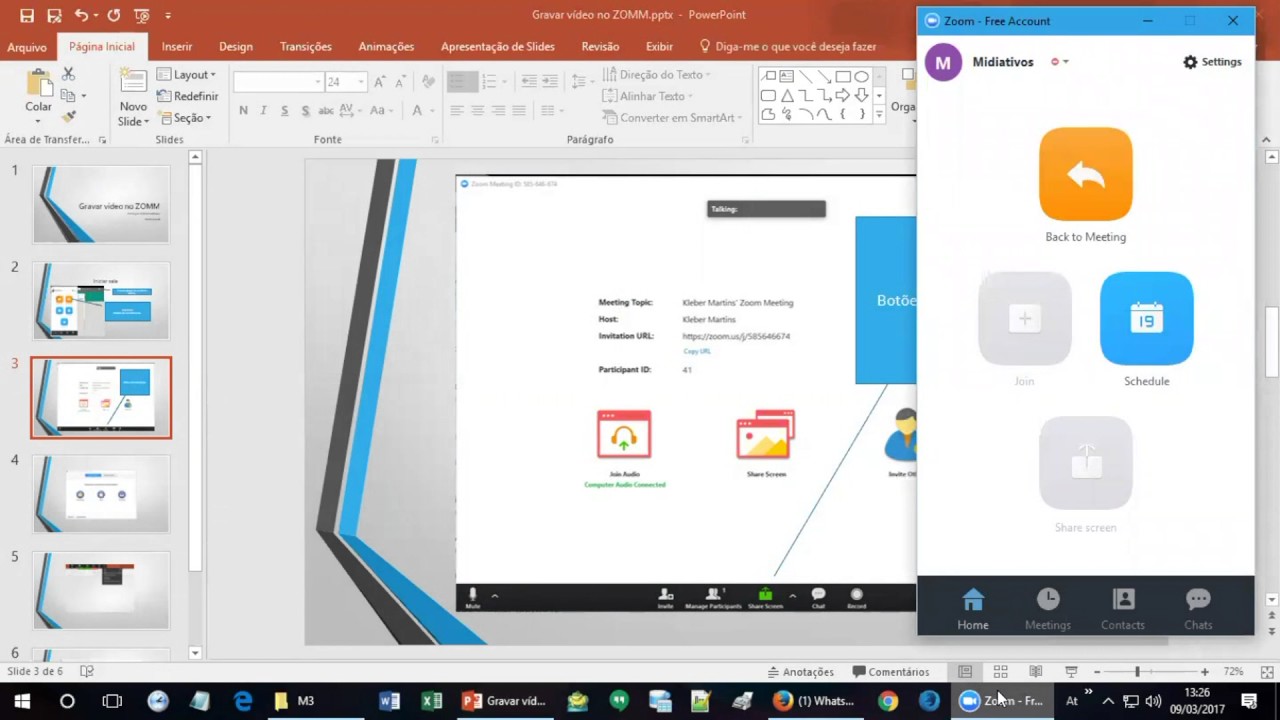
Task: Click the Windows Start button
Action: 22,701
